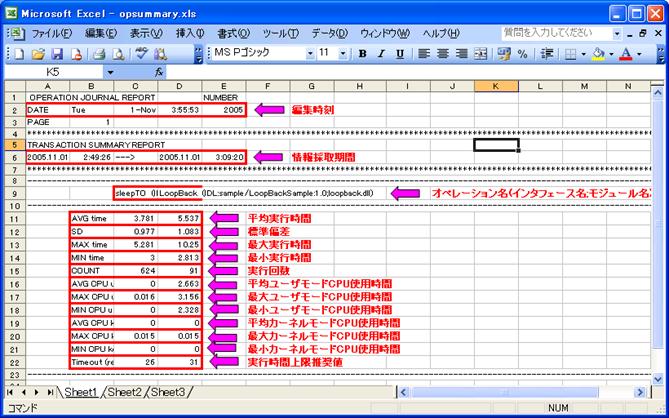Image resolution: width=669 pixels, height=418 pixels.
Task: Go to next sheet tab arrow
Action: tap(37, 392)
